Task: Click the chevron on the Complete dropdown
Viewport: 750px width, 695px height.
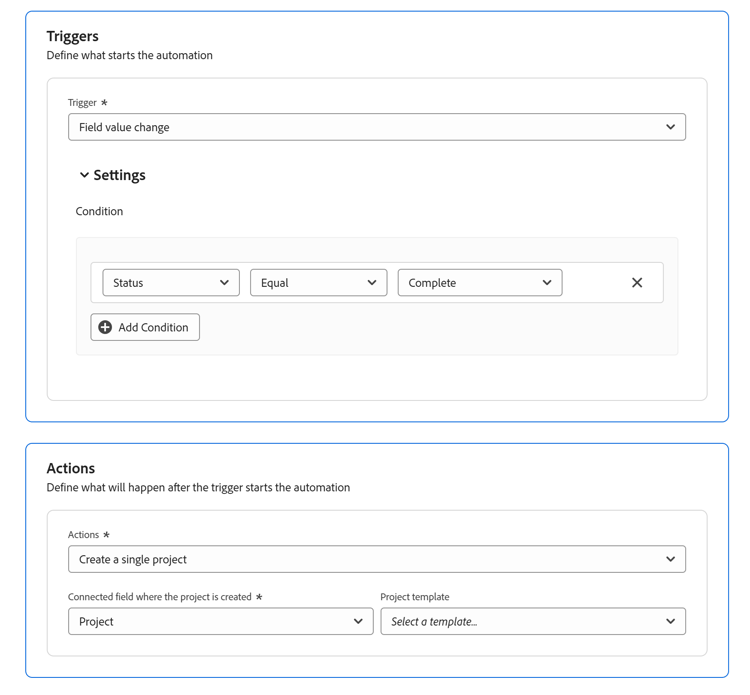Action: [x=547, y=283]
